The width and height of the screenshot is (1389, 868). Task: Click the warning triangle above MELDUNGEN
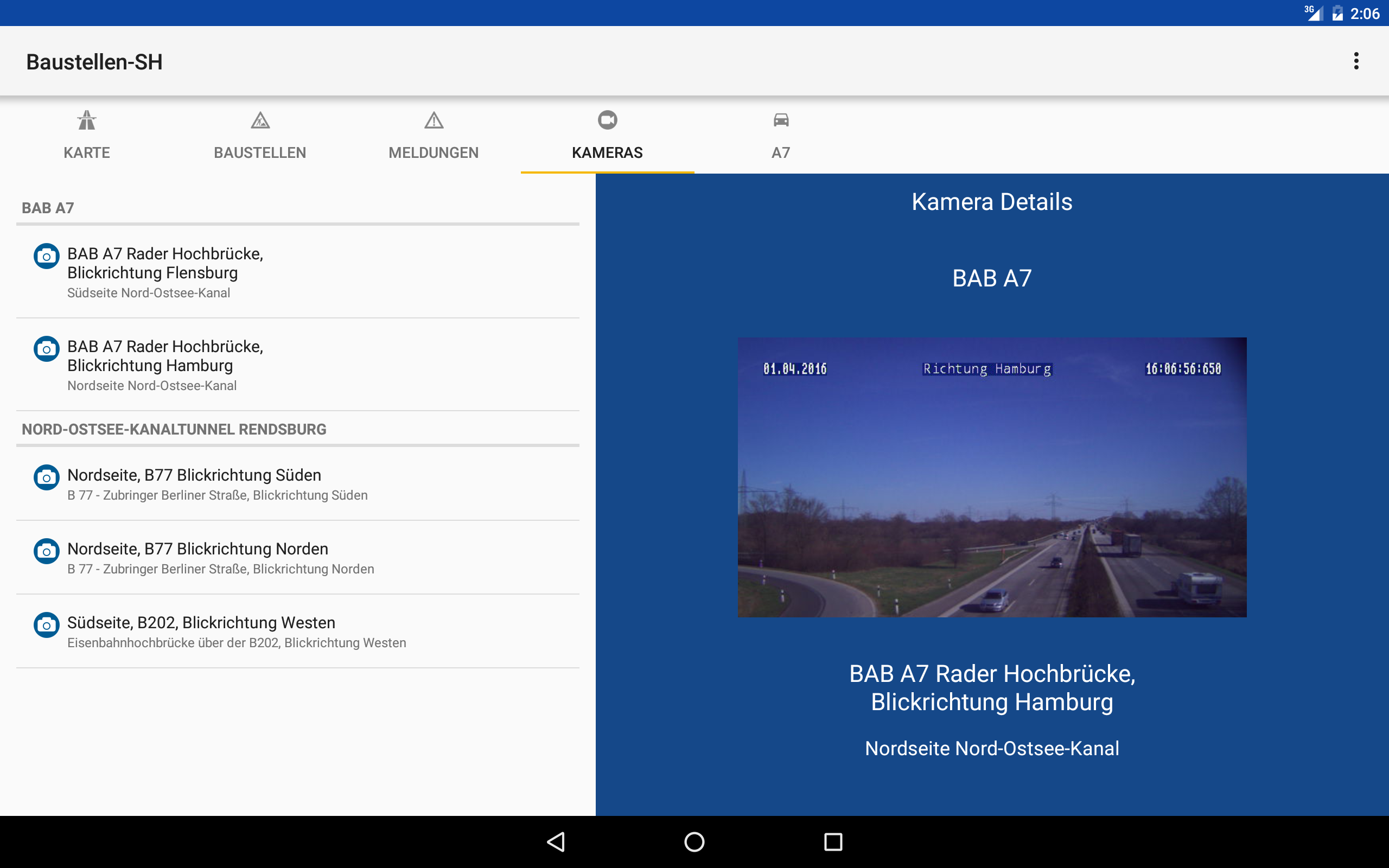[x=434, y=120]
